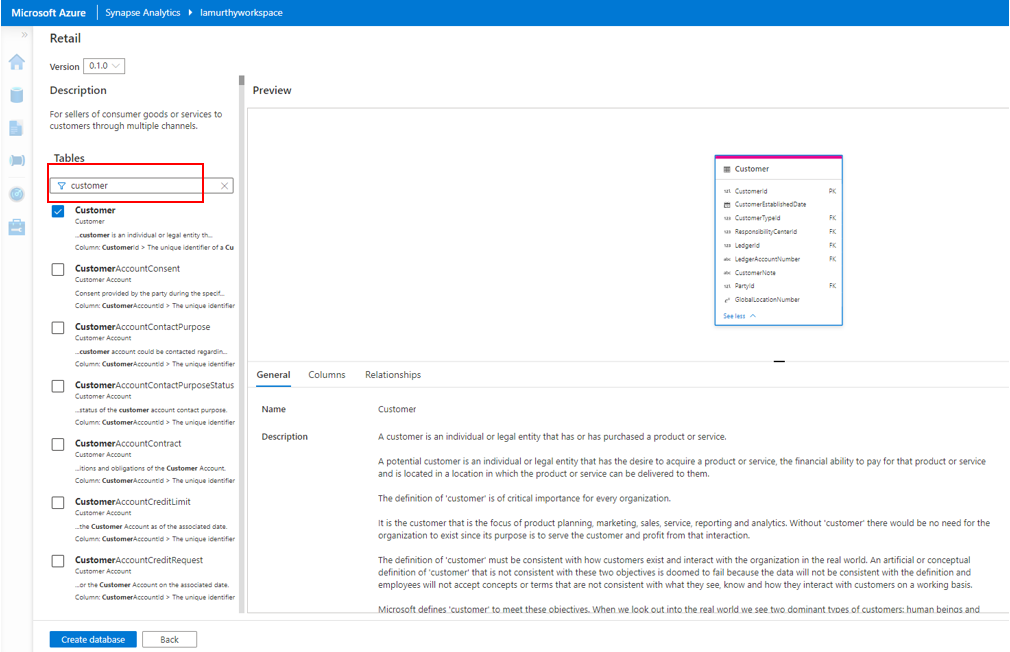Check the CustomerAccountContactPurposeStatus checkbox

58,386
